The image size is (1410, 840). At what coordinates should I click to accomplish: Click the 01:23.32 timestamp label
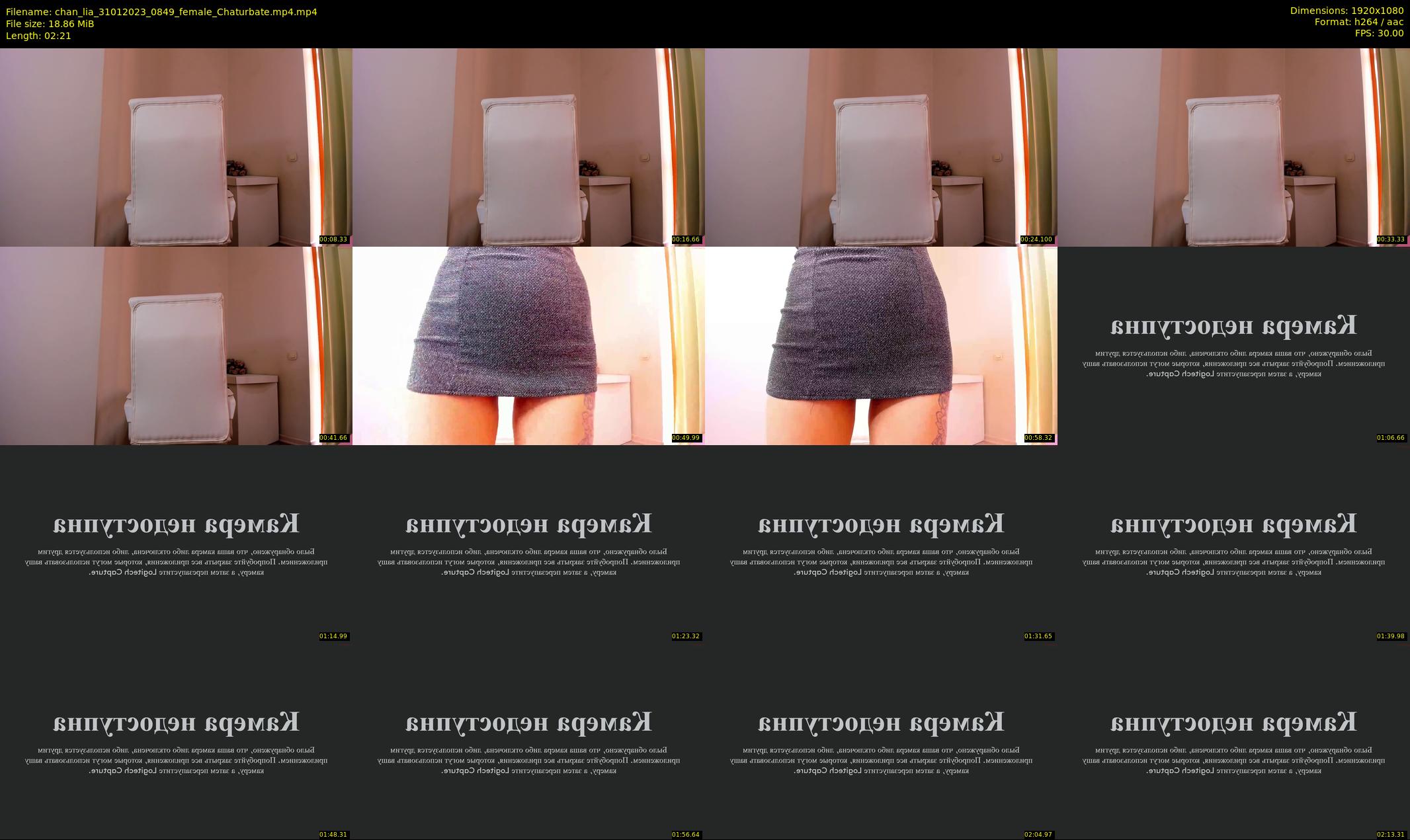(686, 636)
